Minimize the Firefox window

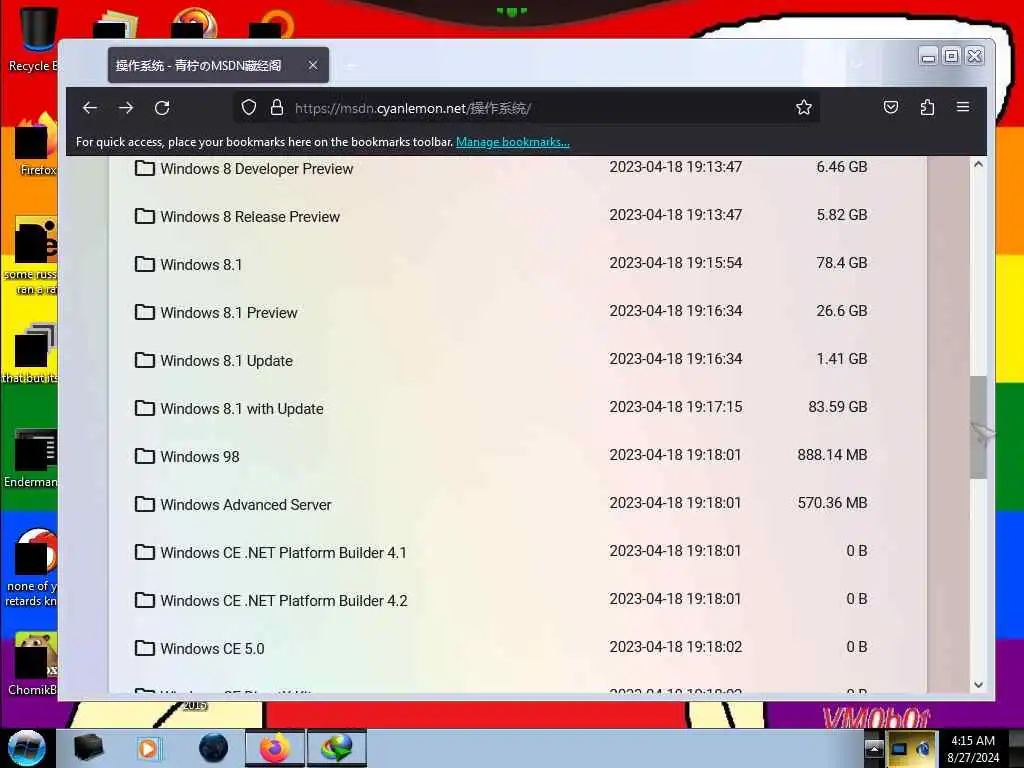[928, 57]
